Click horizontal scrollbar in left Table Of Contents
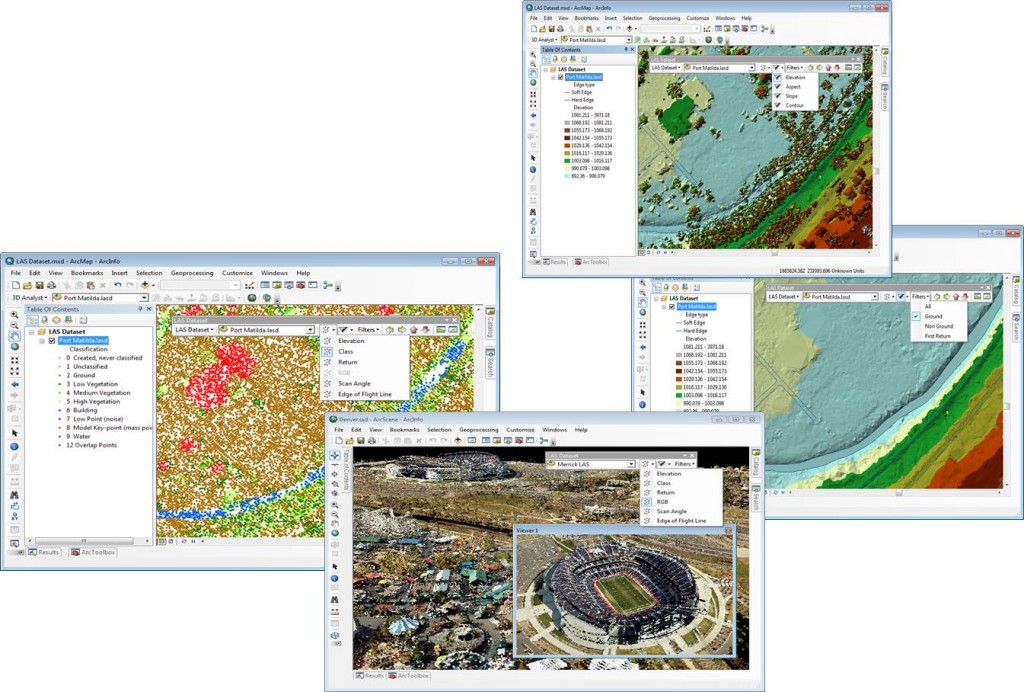 (x=84, y=541)
